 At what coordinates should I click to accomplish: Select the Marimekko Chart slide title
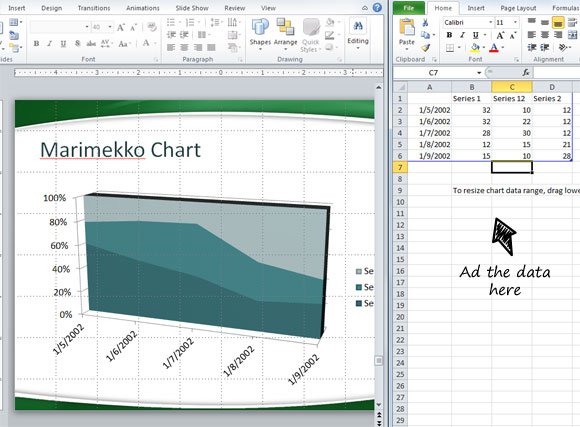tap(121, 150)
